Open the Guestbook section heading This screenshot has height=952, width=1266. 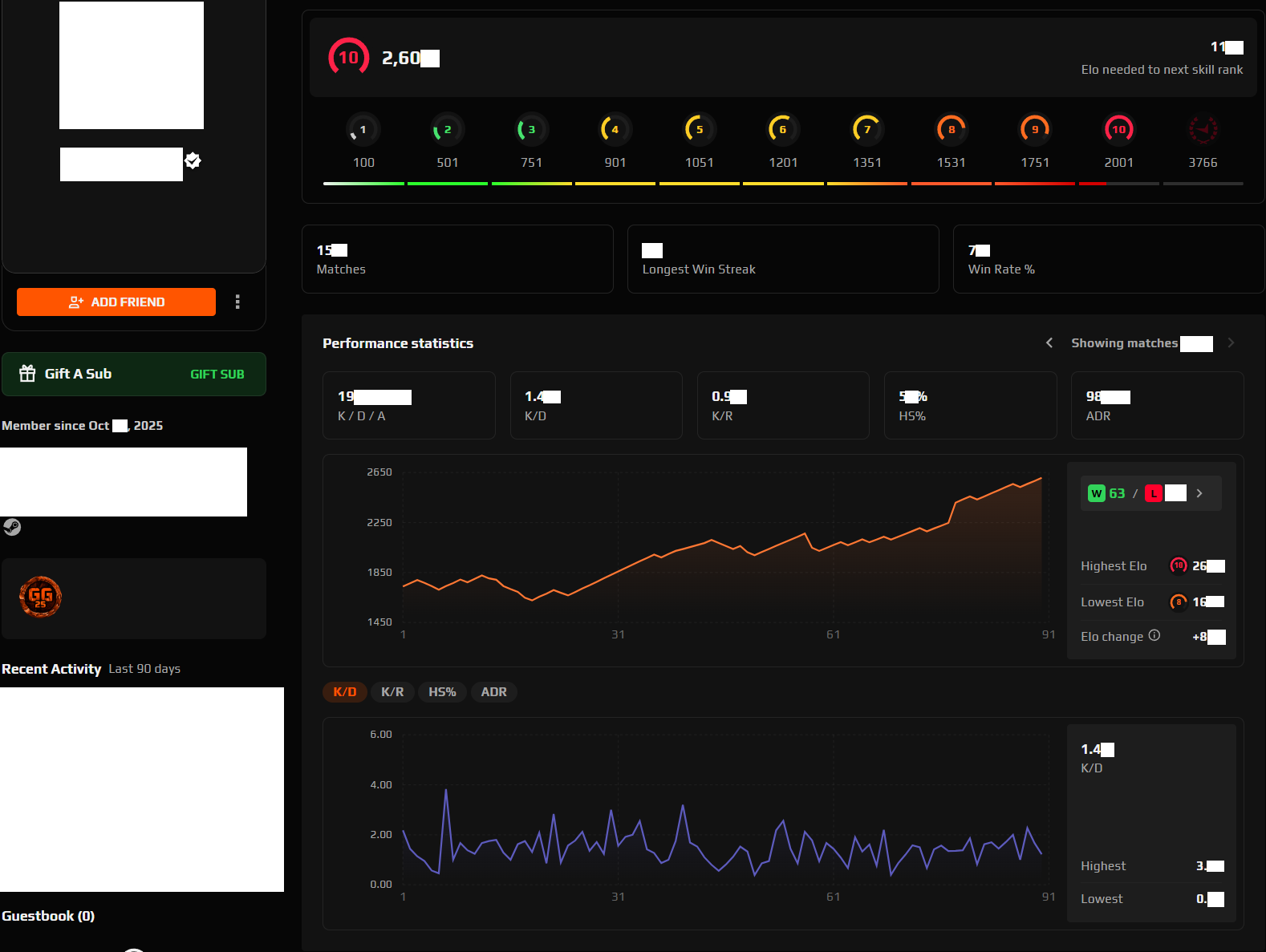click(x=48, y=916)
